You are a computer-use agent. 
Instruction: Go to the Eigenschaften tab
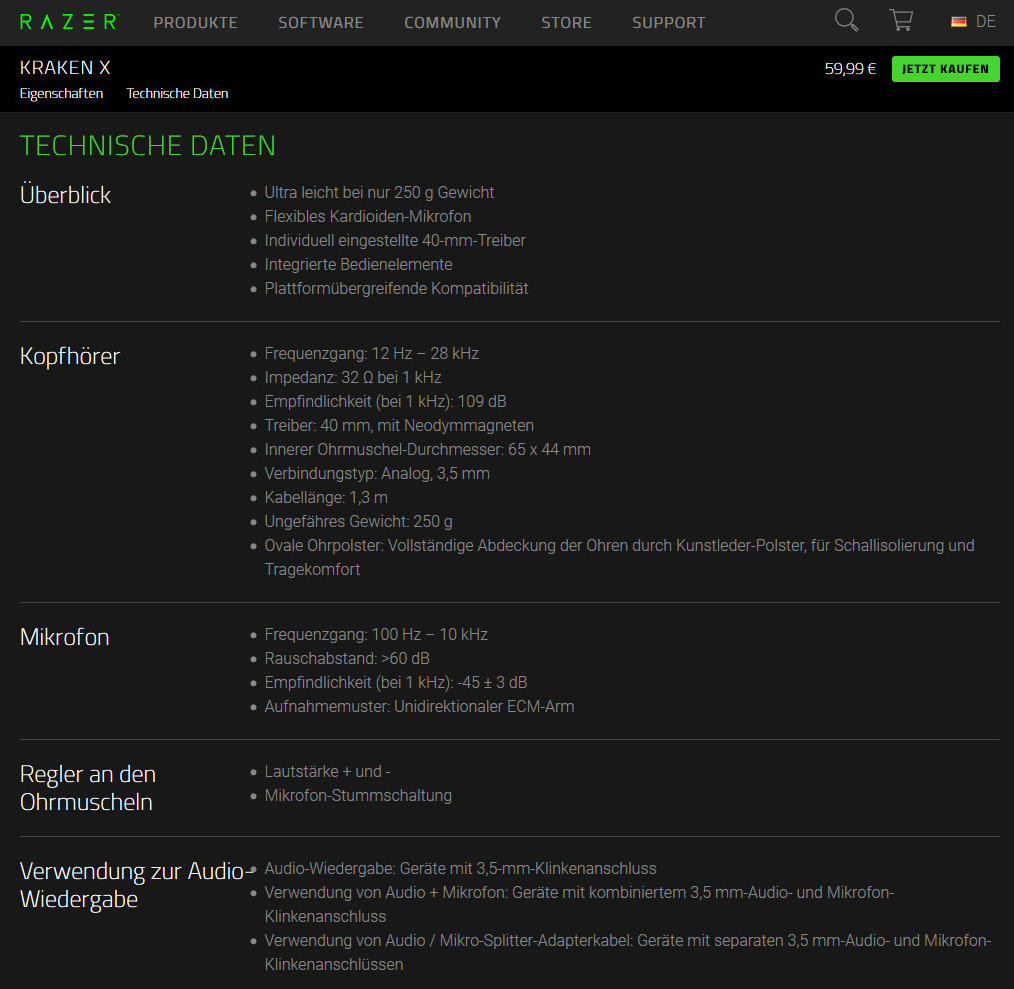[61, 93]
